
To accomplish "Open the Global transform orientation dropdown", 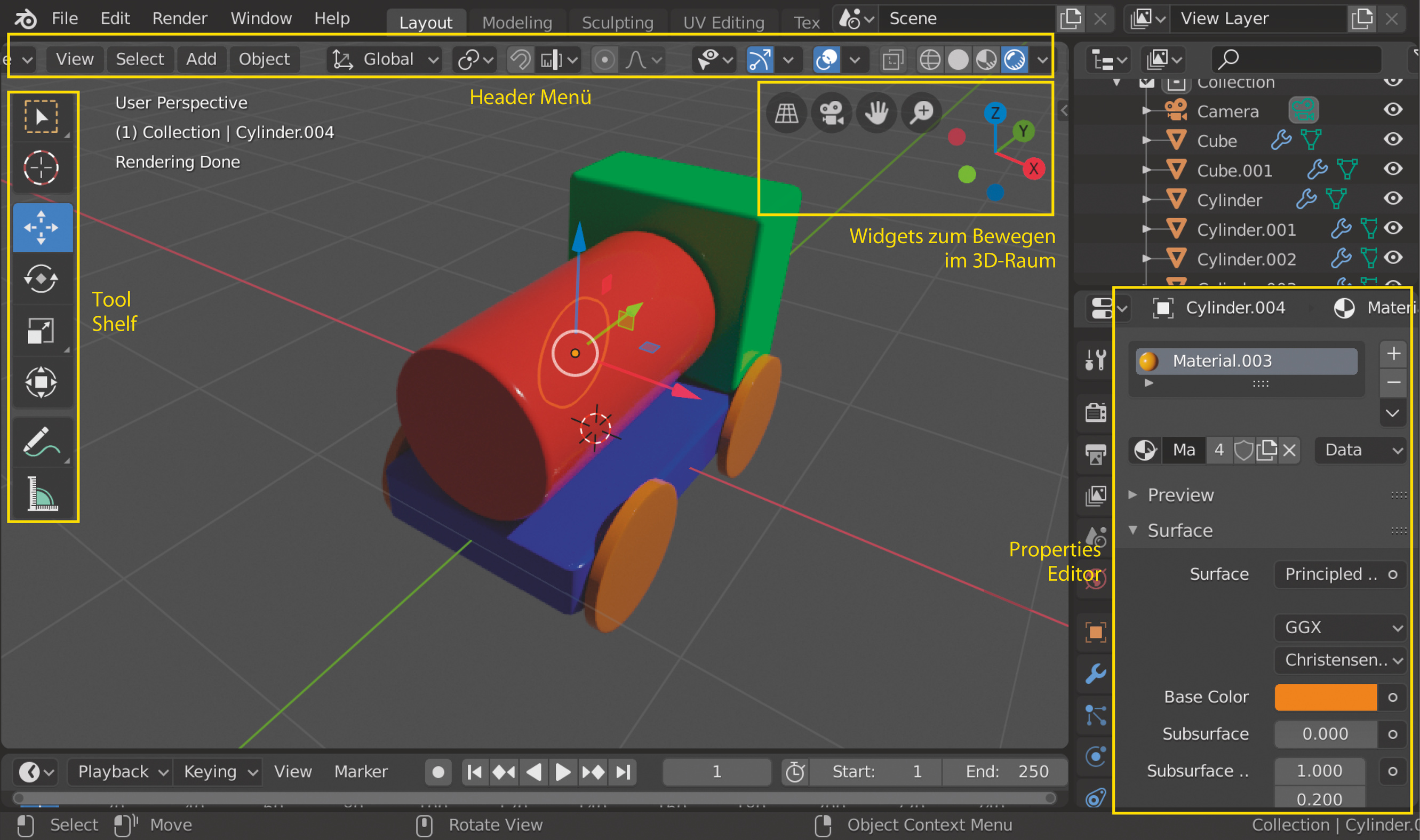I will click(x=386, y=59).
